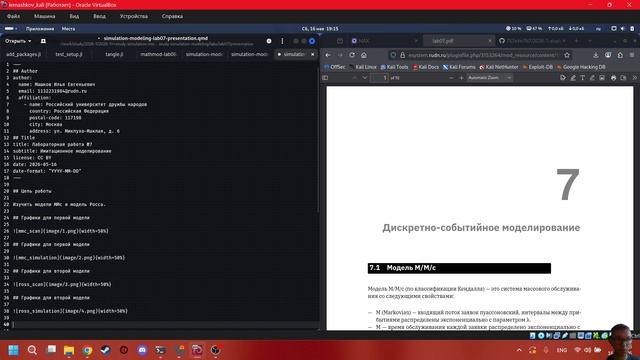The width and height of the screenshot is (640, 360).
Task: Open Kali Docs bookmark
Action: pyautogui.click(x=426, y=67)
